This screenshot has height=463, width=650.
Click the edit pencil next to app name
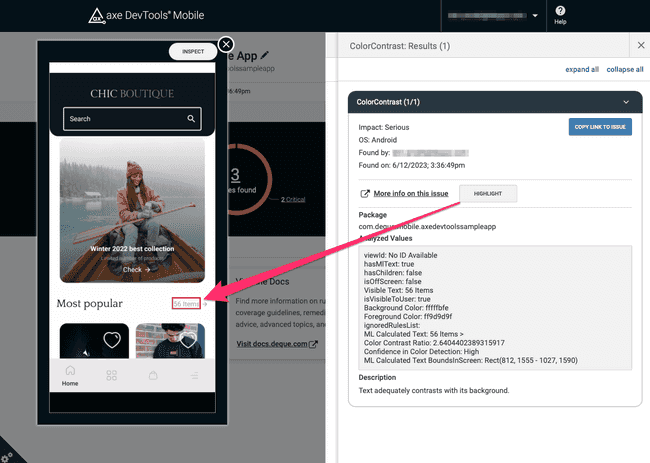click(x=265, y=55)
